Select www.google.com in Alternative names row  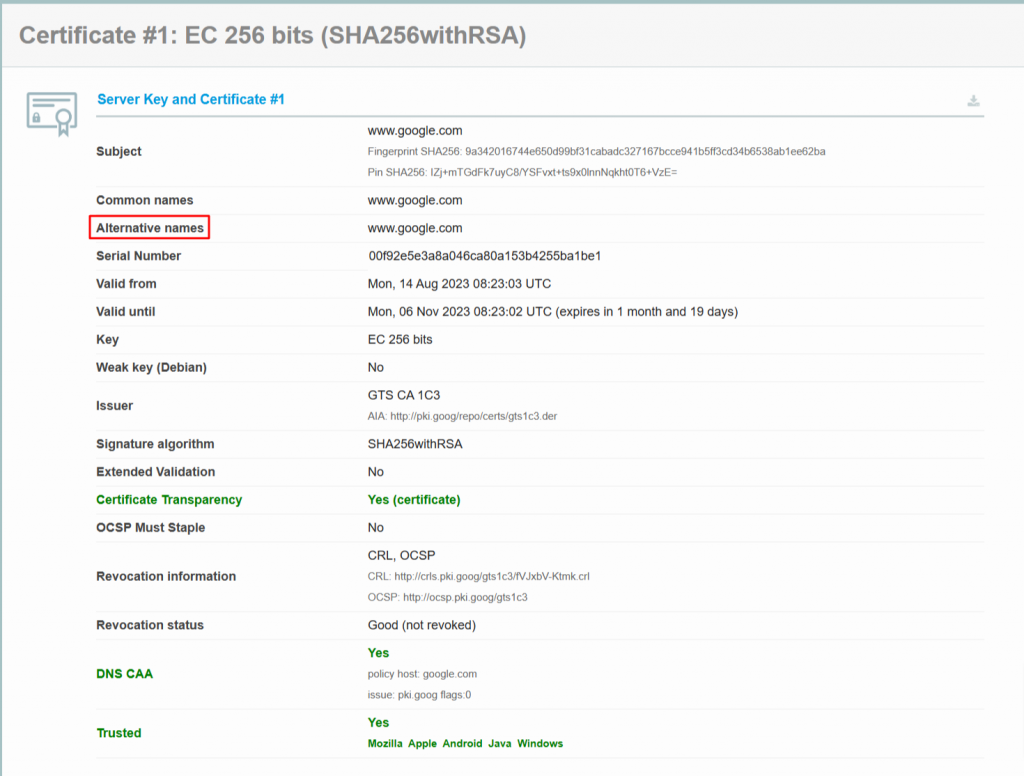tap(415, 228)
